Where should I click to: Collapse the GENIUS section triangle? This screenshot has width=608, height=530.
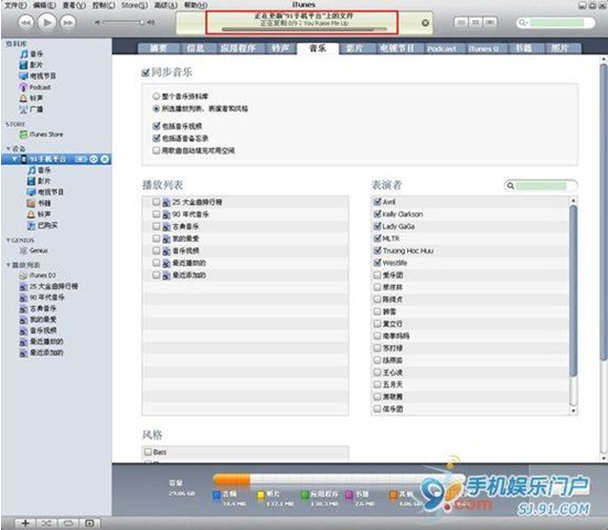click(8, 240)
